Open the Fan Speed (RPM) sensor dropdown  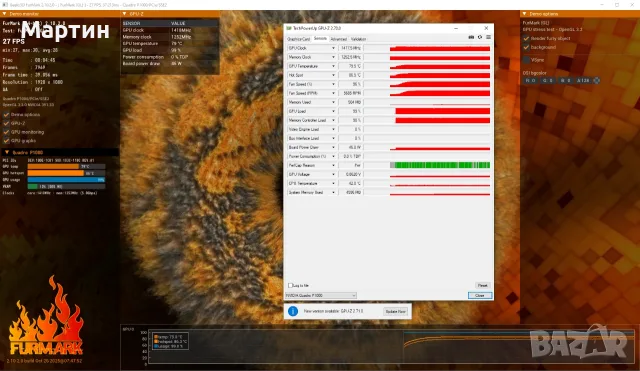[x=333, y=93]
